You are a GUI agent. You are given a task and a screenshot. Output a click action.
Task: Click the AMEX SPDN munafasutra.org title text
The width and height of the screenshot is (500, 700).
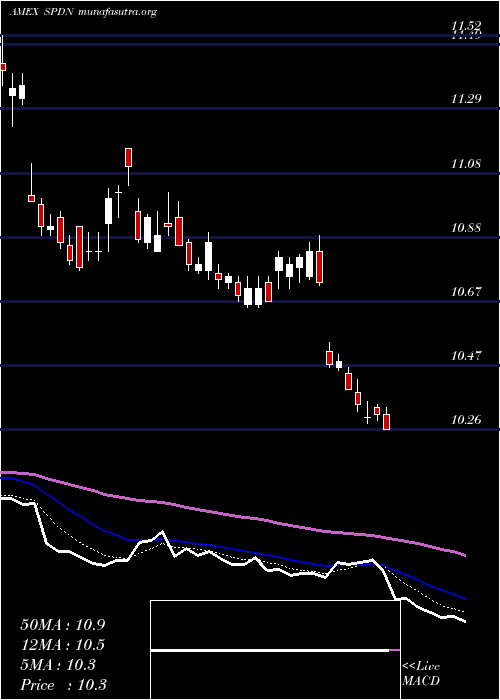(83, 12)
